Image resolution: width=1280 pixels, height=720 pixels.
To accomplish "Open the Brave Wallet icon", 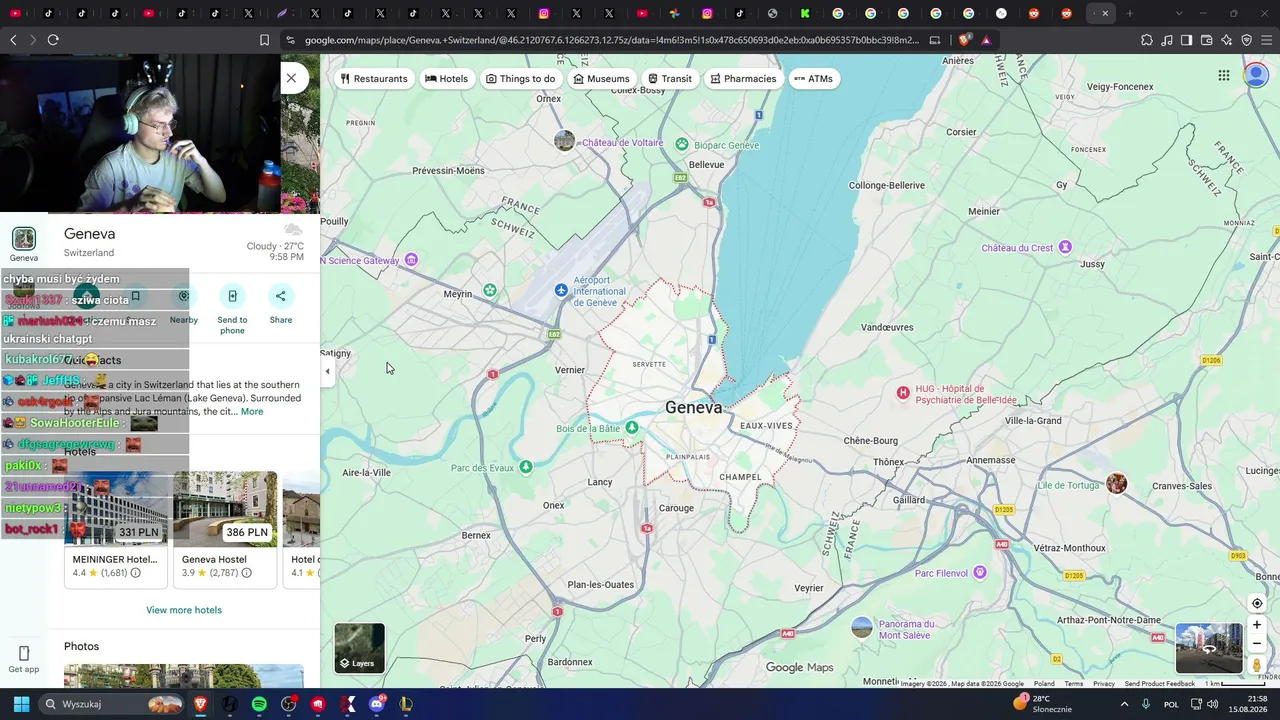I will (x=1206, y=40).
